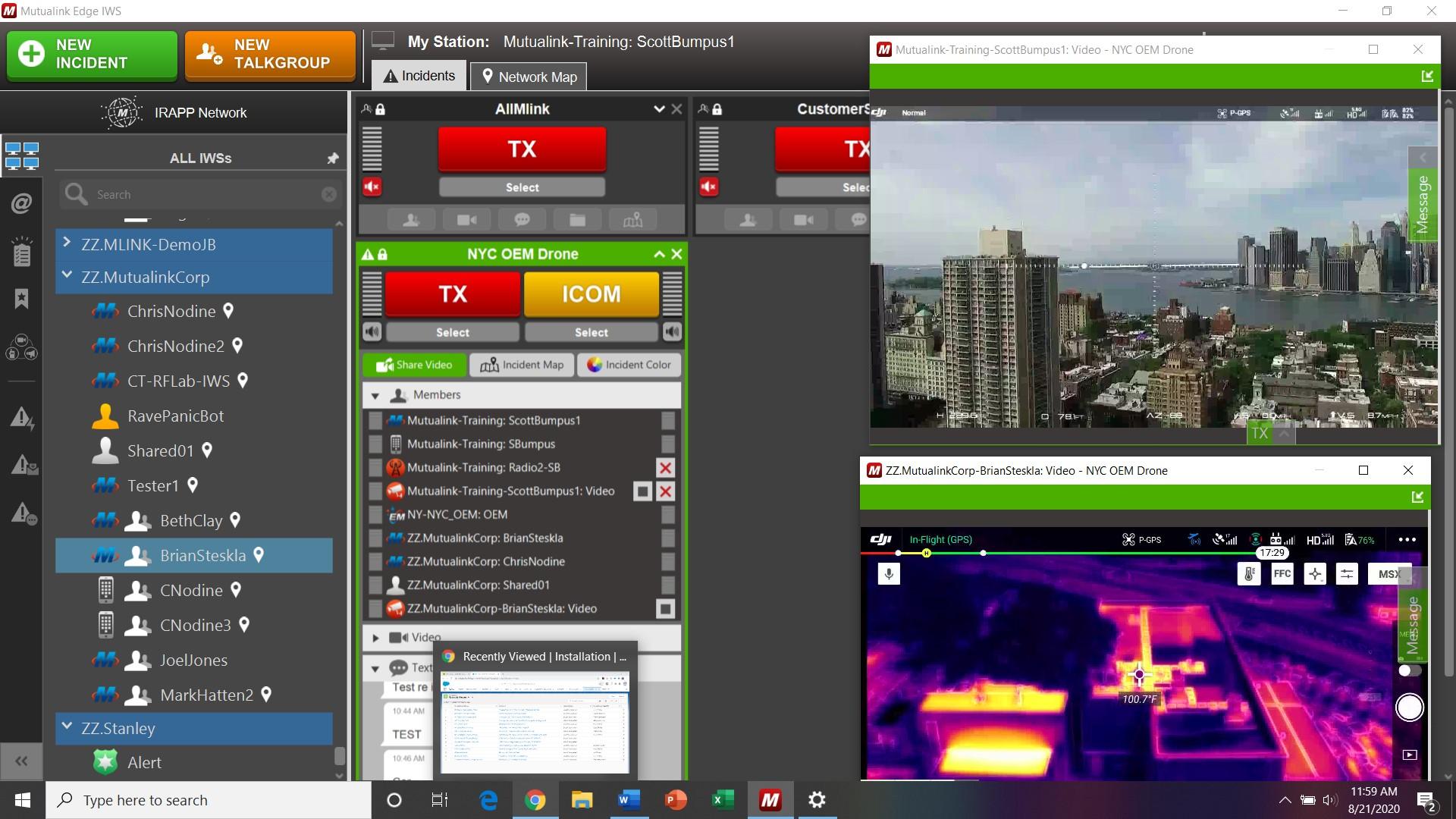
Task: Collapse the Text section
Action: (x=375, y=669)
